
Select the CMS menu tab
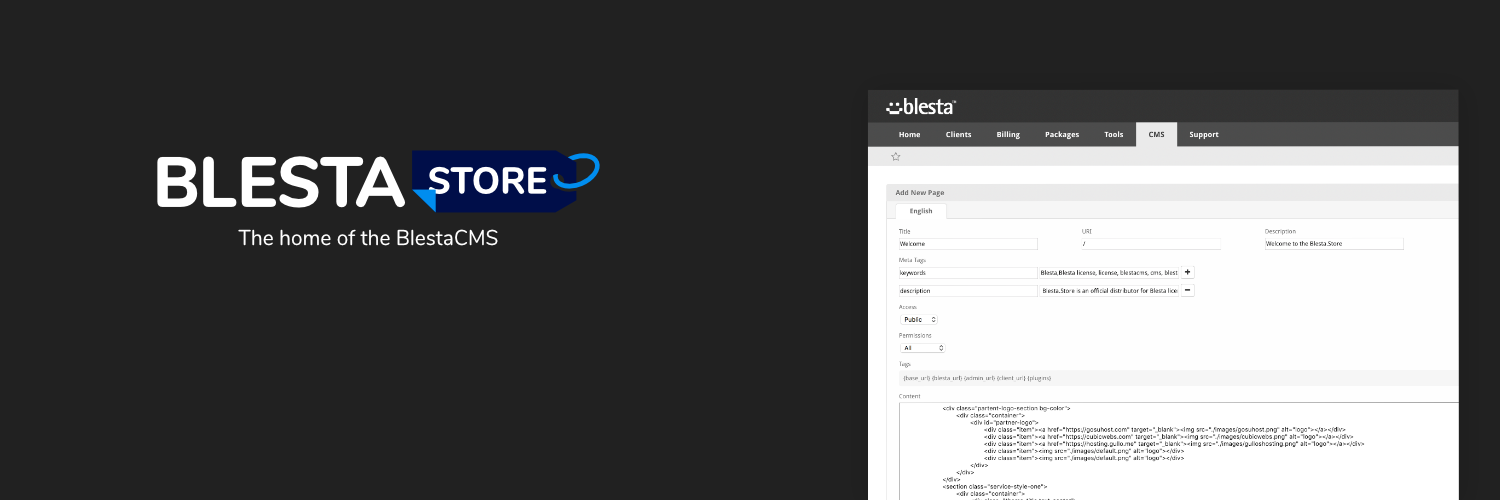point(1156,134)
